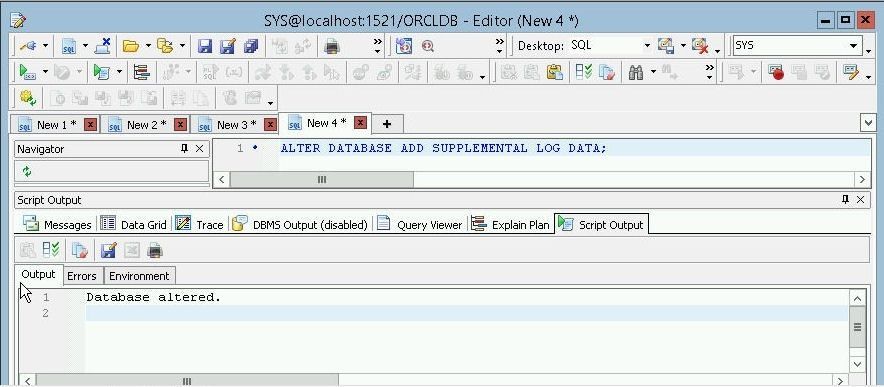Click the save output floppy icon in Script Output
This screenshot has height=387, width=884.
click(x=108, y=250)
